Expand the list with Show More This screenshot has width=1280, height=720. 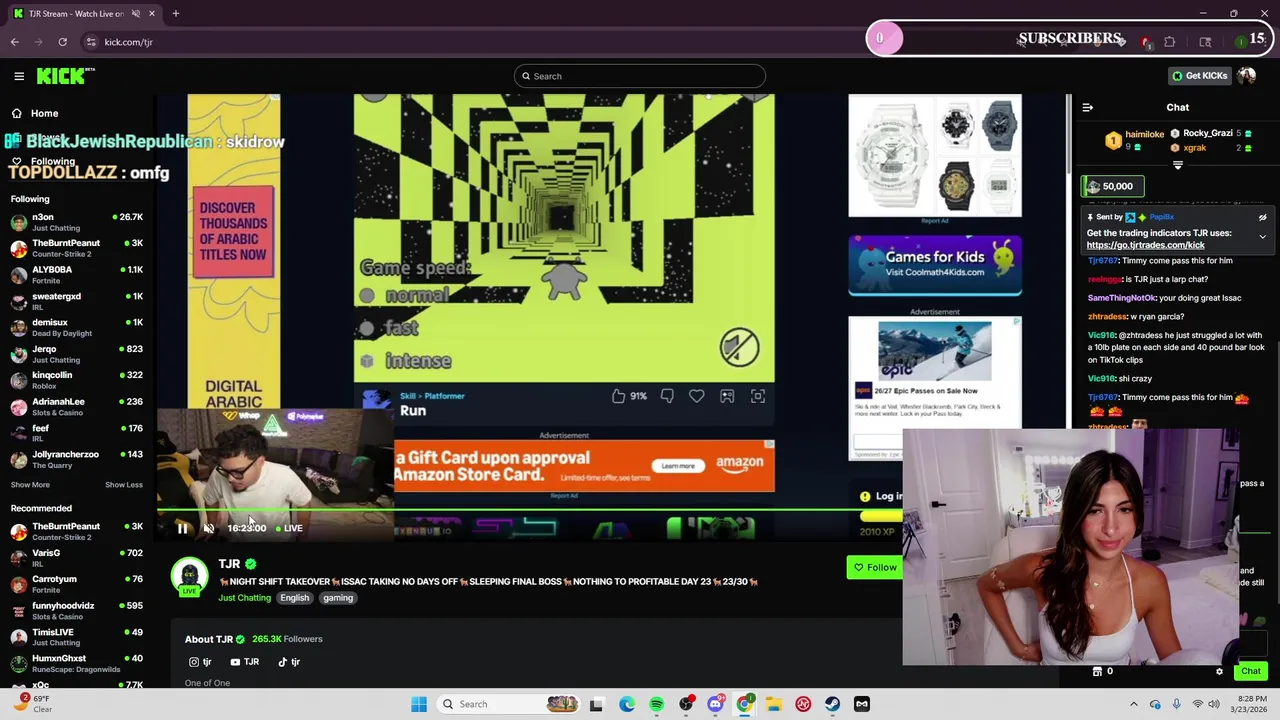click(x=30, y=485)
